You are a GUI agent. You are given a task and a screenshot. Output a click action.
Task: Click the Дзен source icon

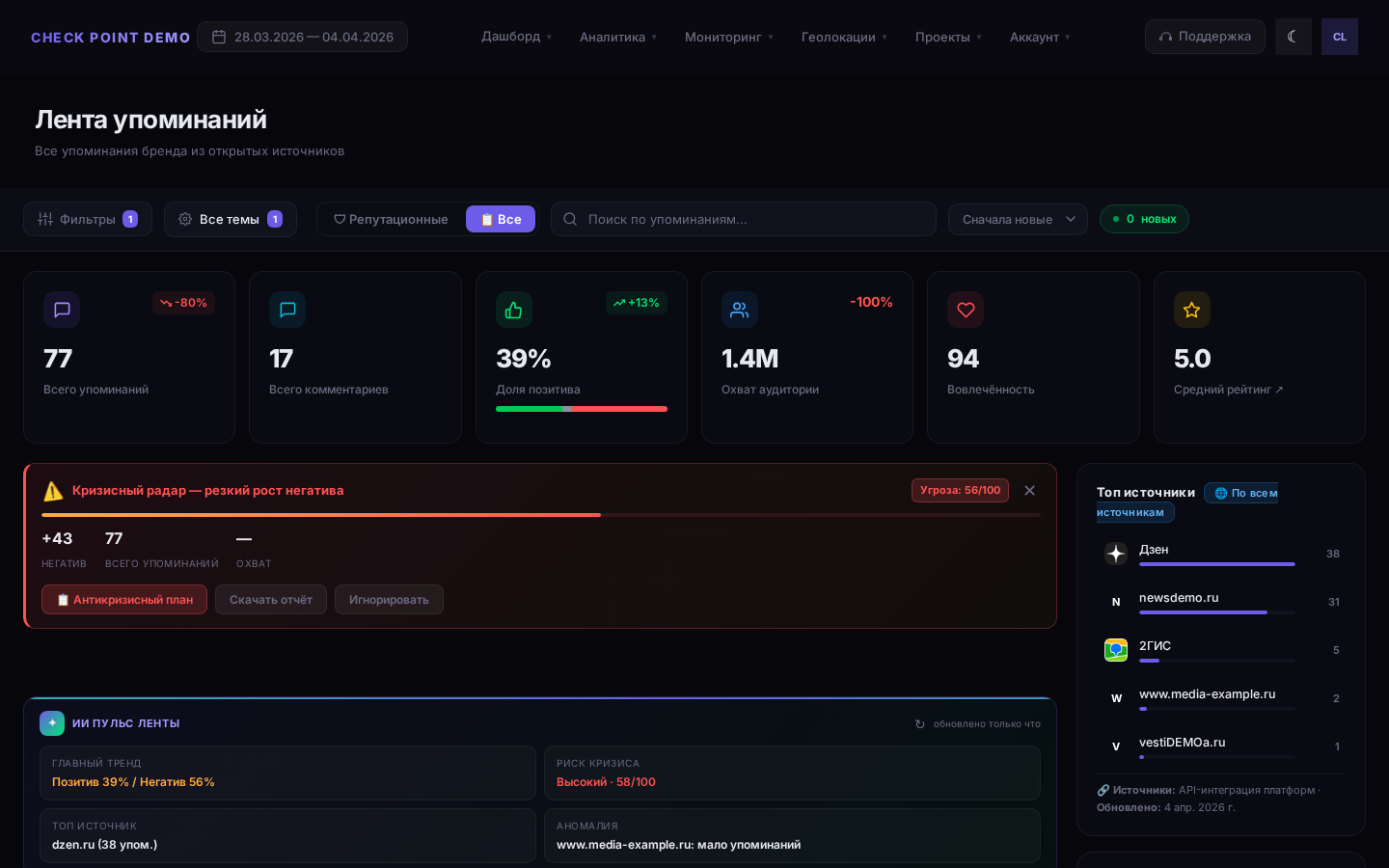pyautogui.click(x=1116, y=553)
